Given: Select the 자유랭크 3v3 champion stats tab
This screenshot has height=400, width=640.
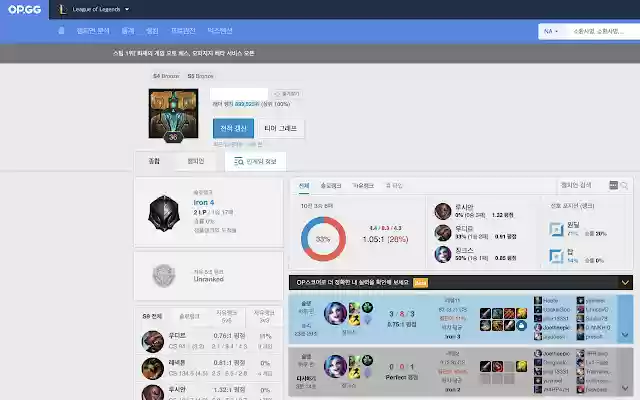Looking at the screenshot, I should [264, 316].
